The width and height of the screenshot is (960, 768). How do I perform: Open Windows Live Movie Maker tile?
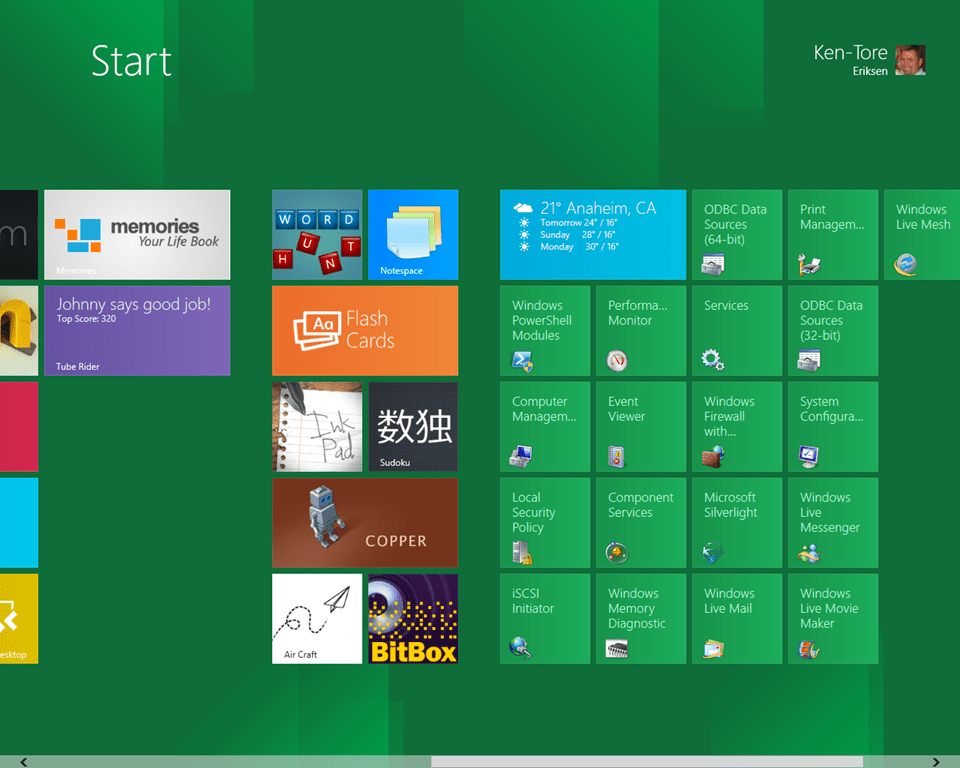click(x=833, y=619)
